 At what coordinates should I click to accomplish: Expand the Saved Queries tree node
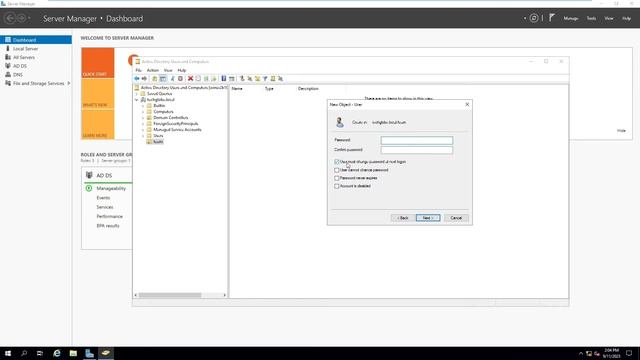137,94
